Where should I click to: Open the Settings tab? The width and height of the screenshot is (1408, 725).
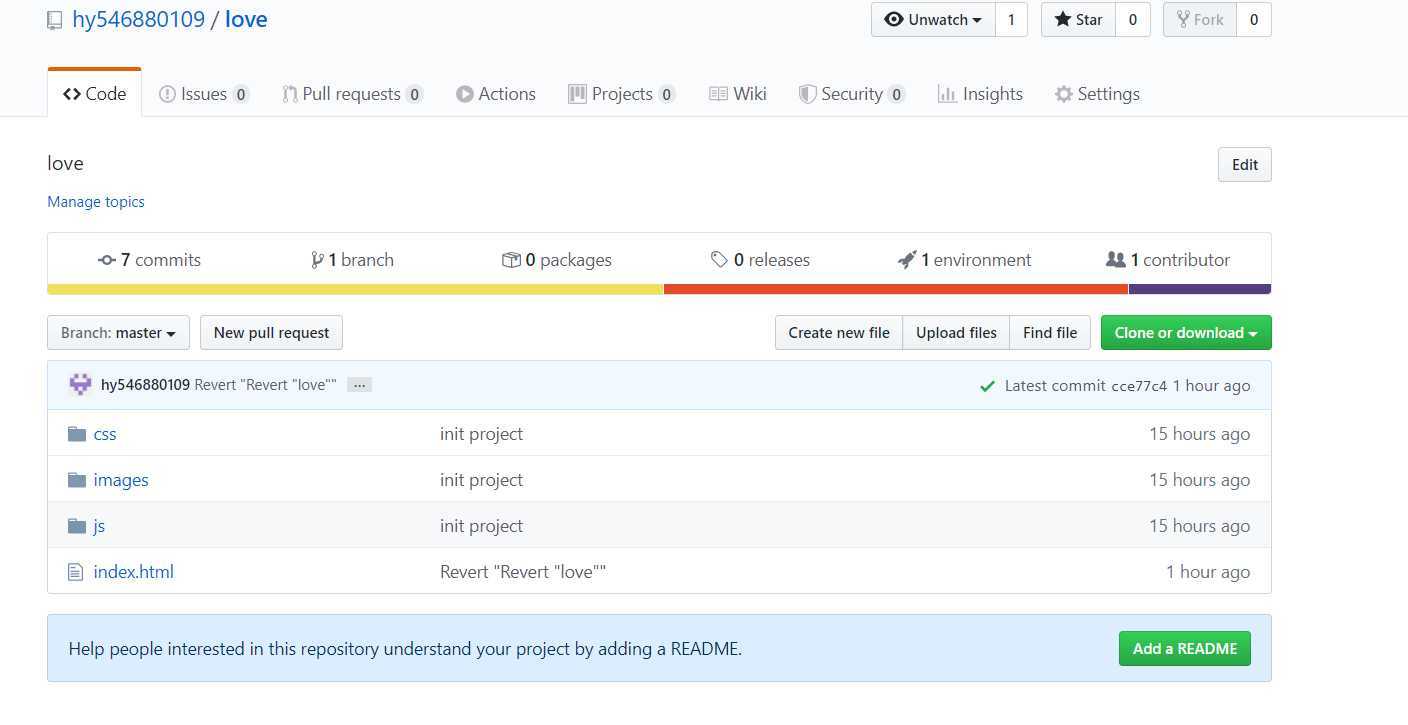(1097, 94)
